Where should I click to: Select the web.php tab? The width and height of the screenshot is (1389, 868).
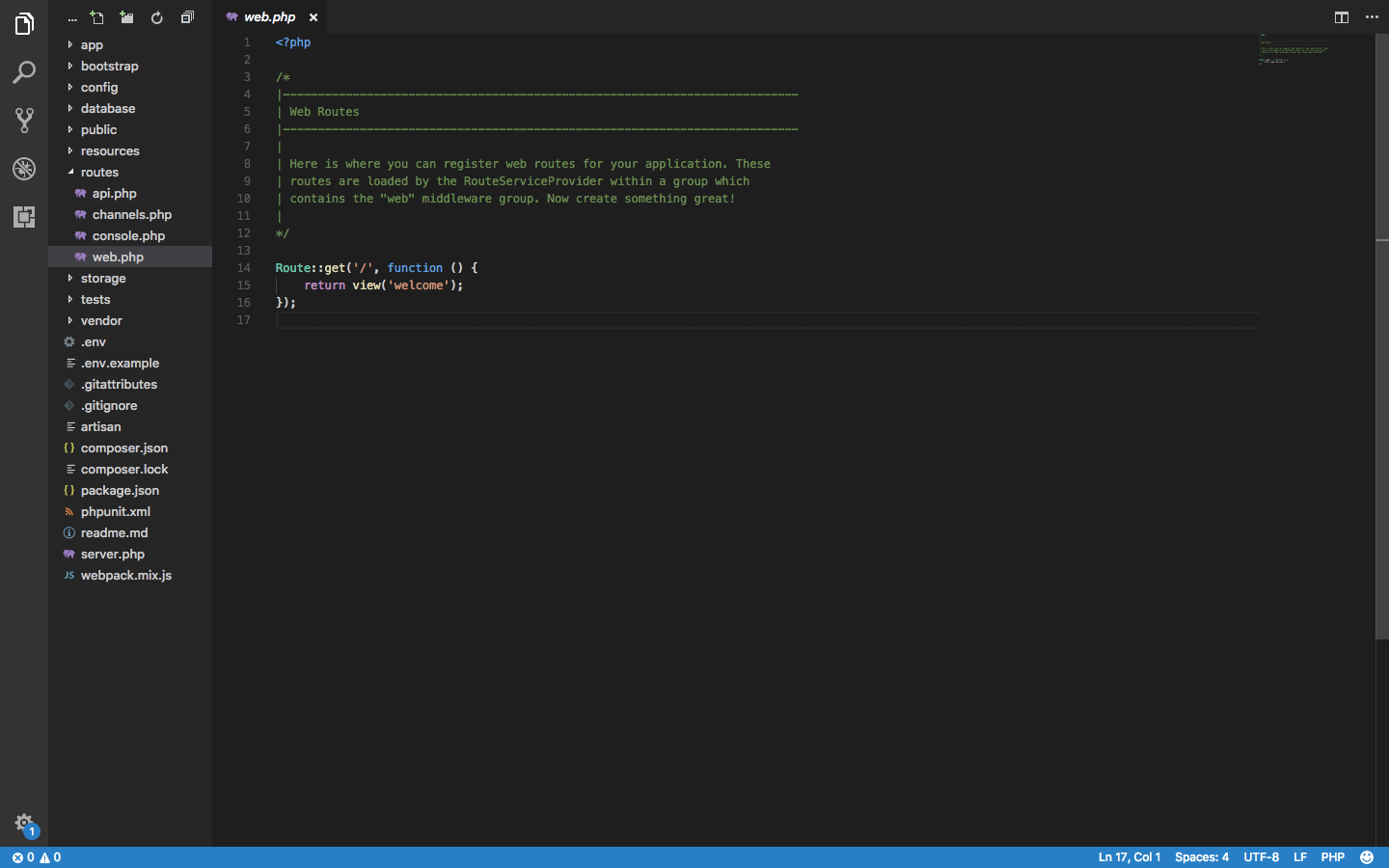[x=269, y=17]
